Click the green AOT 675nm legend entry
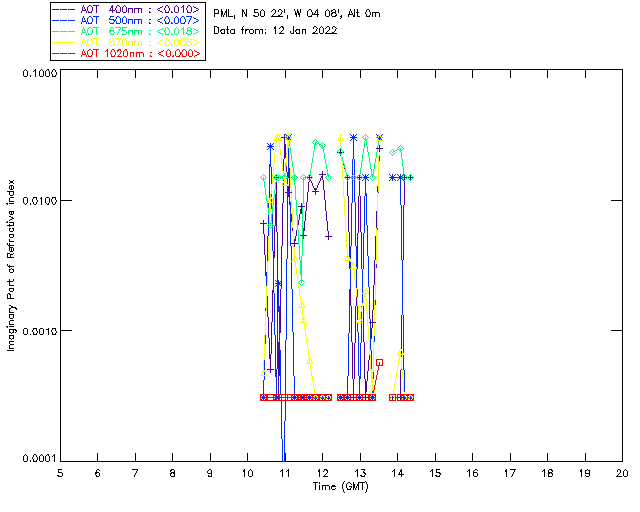The image size is (640, 512). click(x=127, y=31)
